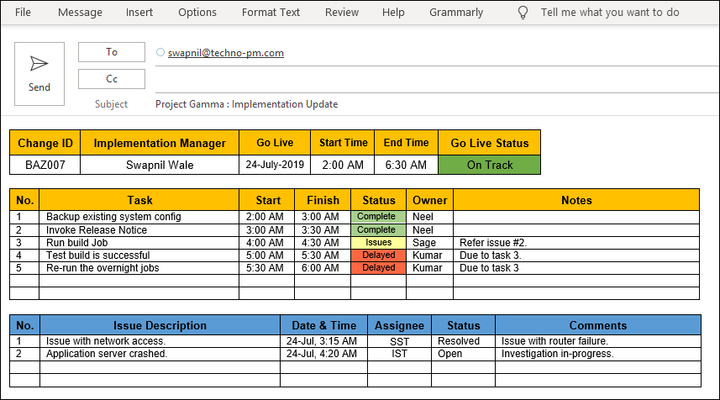The width and height of the screenshot is (720, 400).
Task: Open the File menu
Action: pos(23,13)
